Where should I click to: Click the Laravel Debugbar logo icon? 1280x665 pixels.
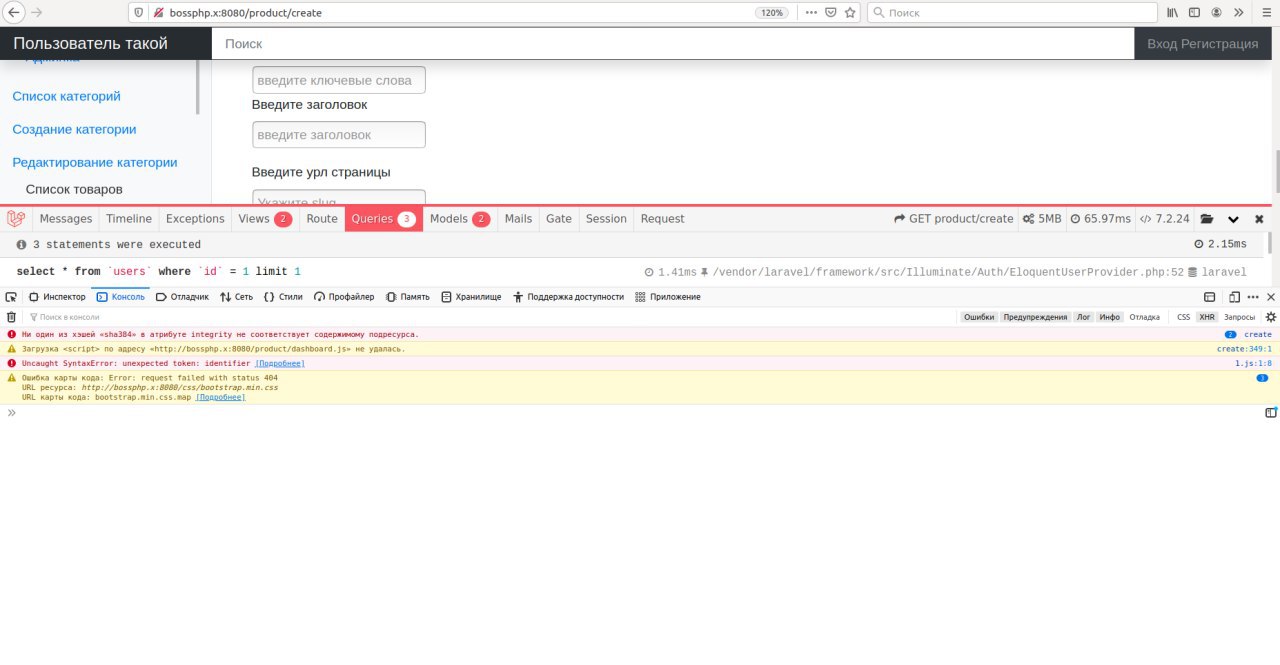click(x=16, y=219)
